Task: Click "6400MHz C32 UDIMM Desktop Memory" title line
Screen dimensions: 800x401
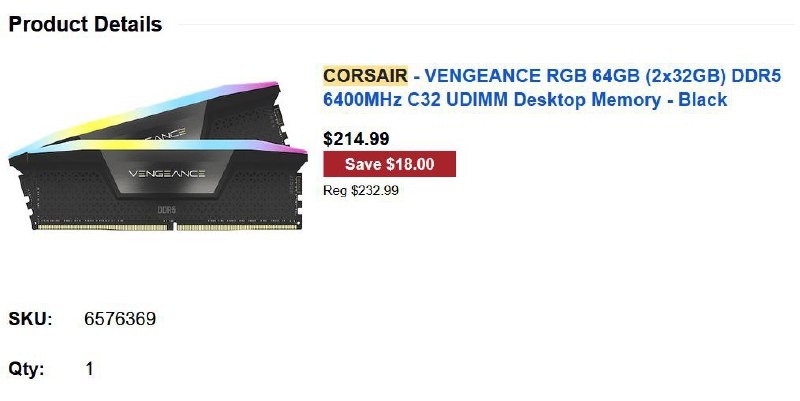Action: pyautogui.click(x=495, y=100)
